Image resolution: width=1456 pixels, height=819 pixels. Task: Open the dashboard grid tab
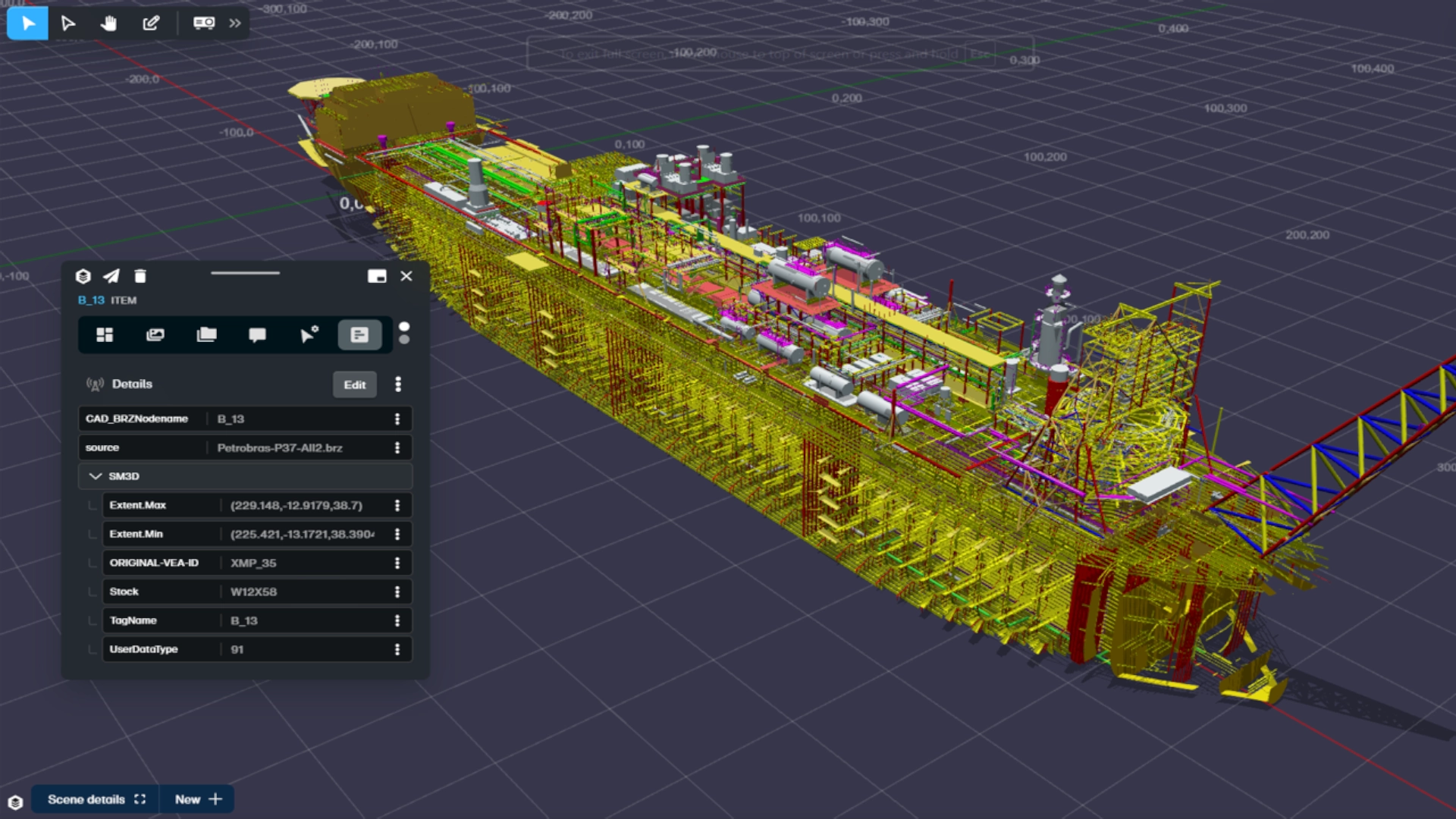pos(105,334)
